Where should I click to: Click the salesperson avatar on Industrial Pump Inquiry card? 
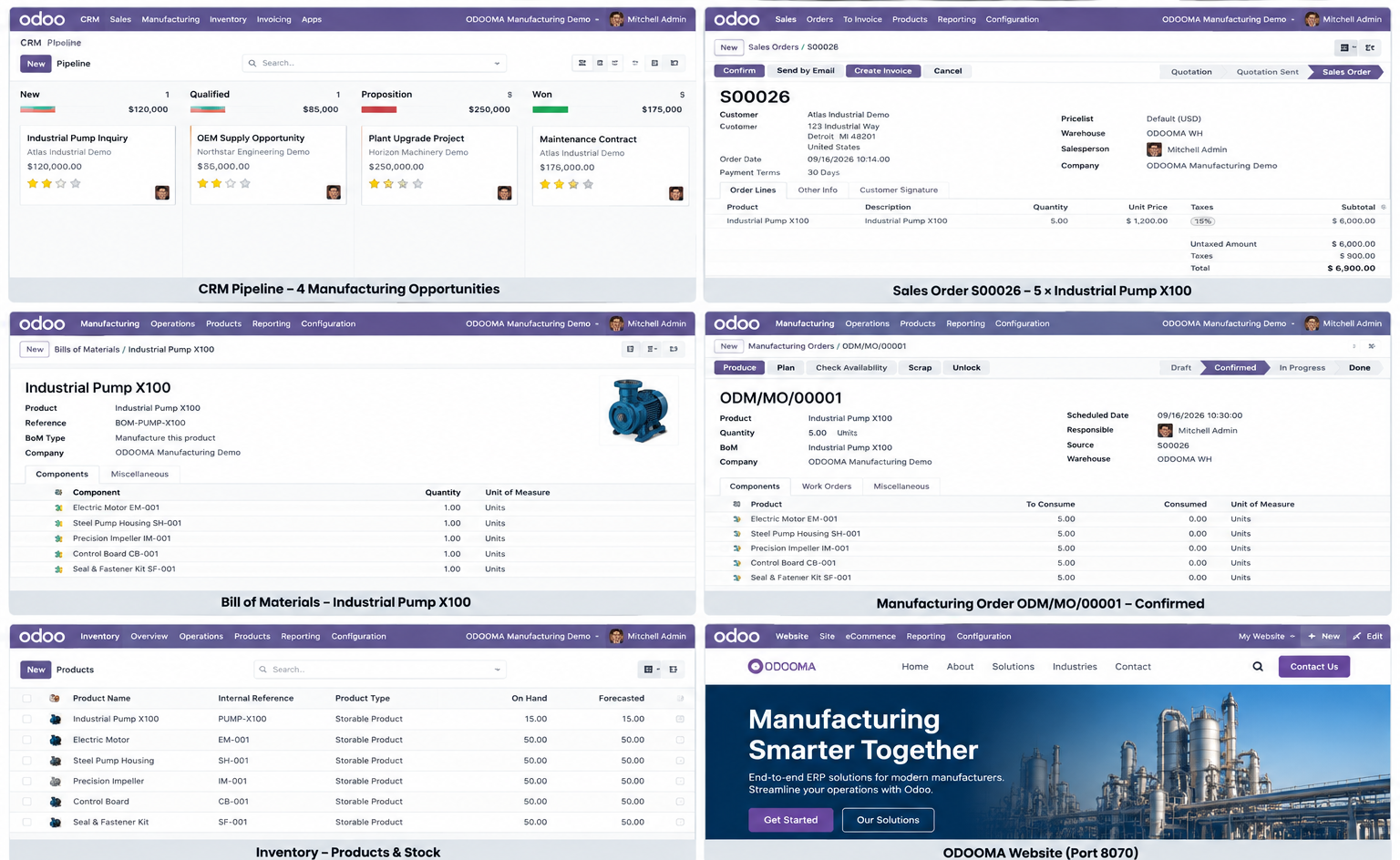[162, 192]
